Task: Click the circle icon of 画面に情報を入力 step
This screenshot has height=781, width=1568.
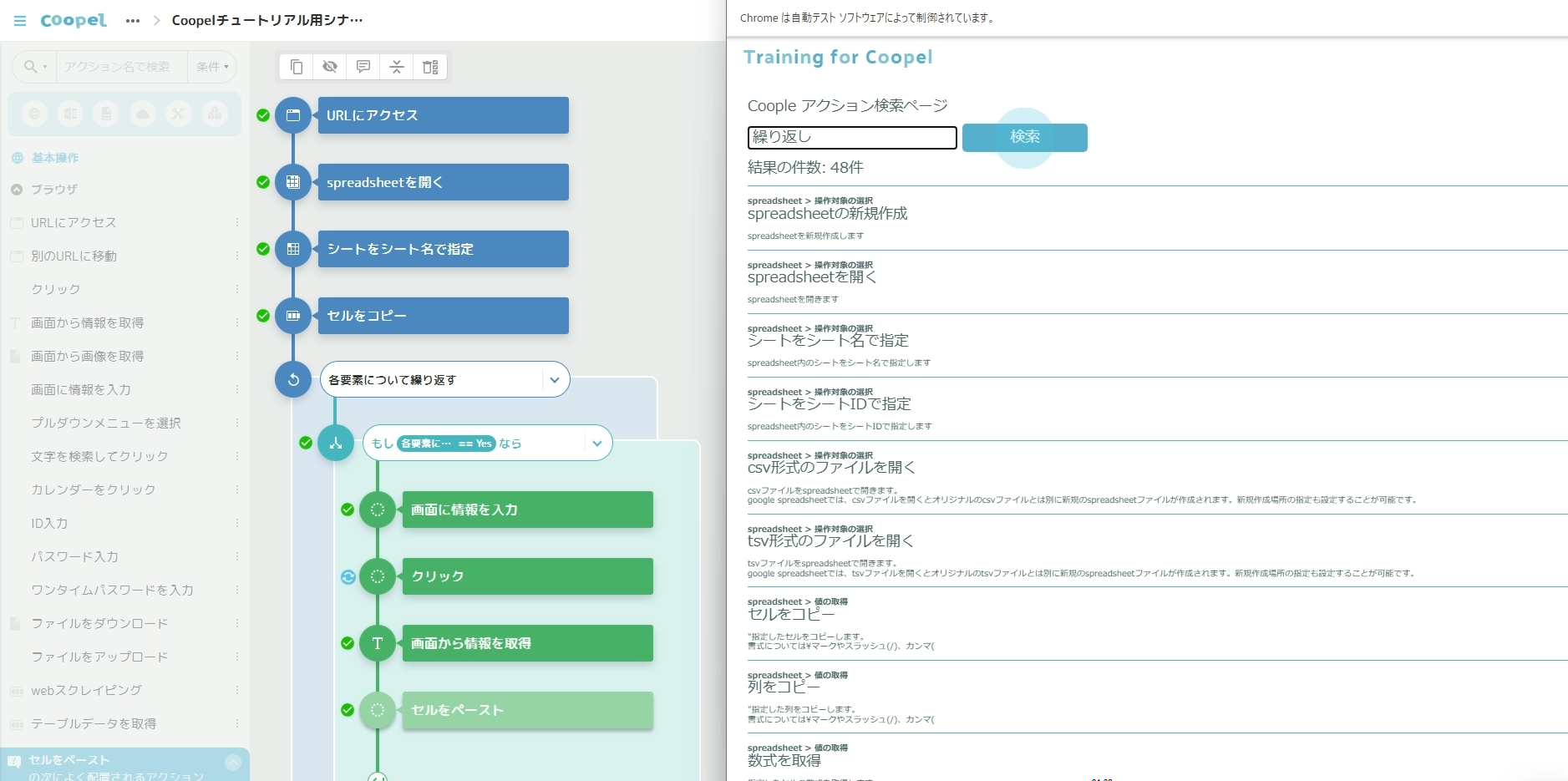Action: 378,510
